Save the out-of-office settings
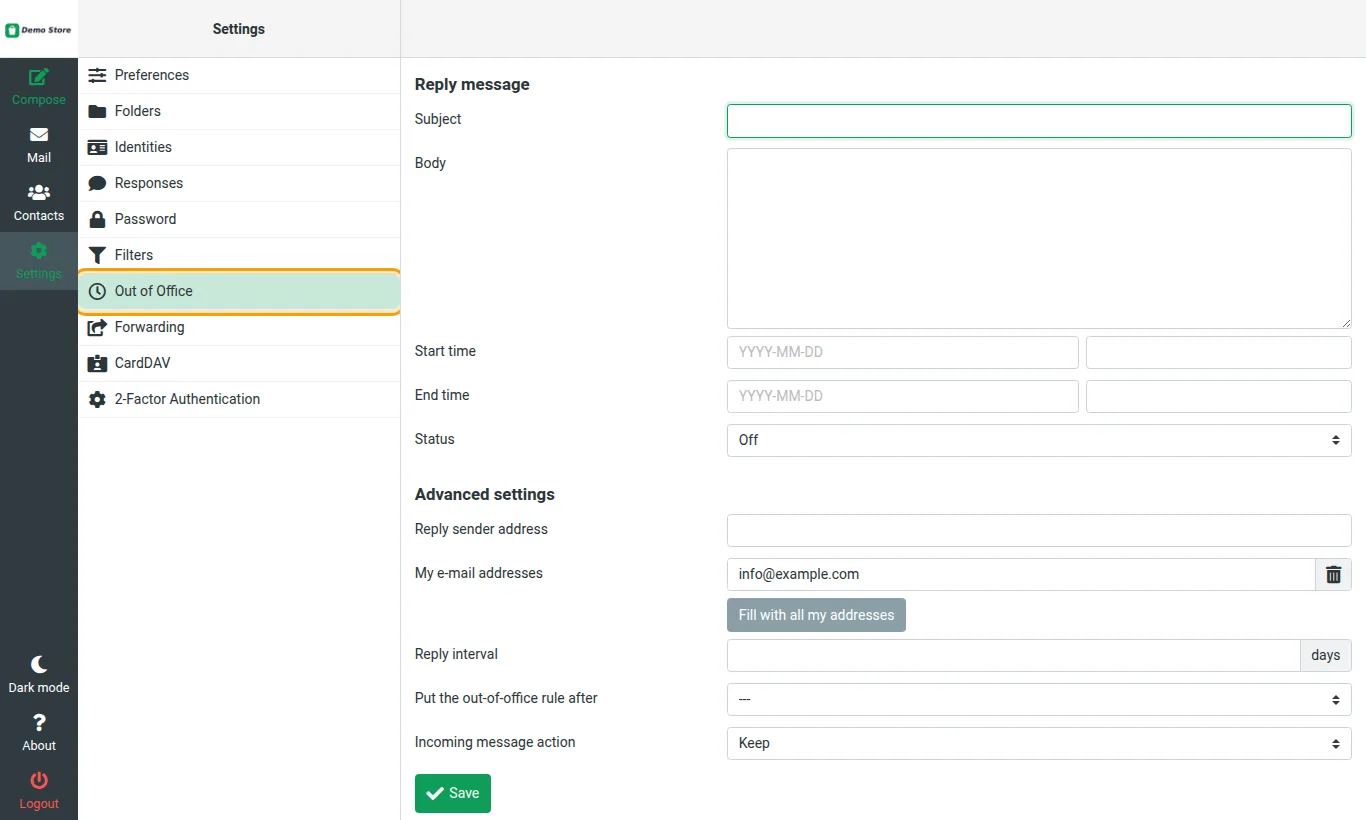 pos(453,793)
